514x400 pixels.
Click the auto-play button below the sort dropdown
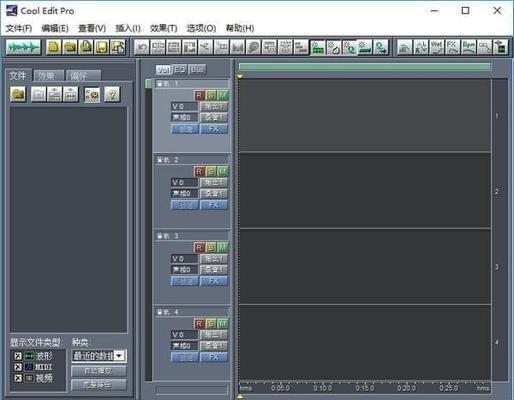coord(99,371)
